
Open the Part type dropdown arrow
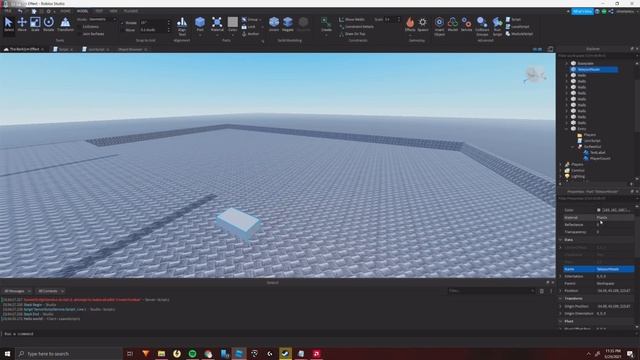(x=200, y=36)
